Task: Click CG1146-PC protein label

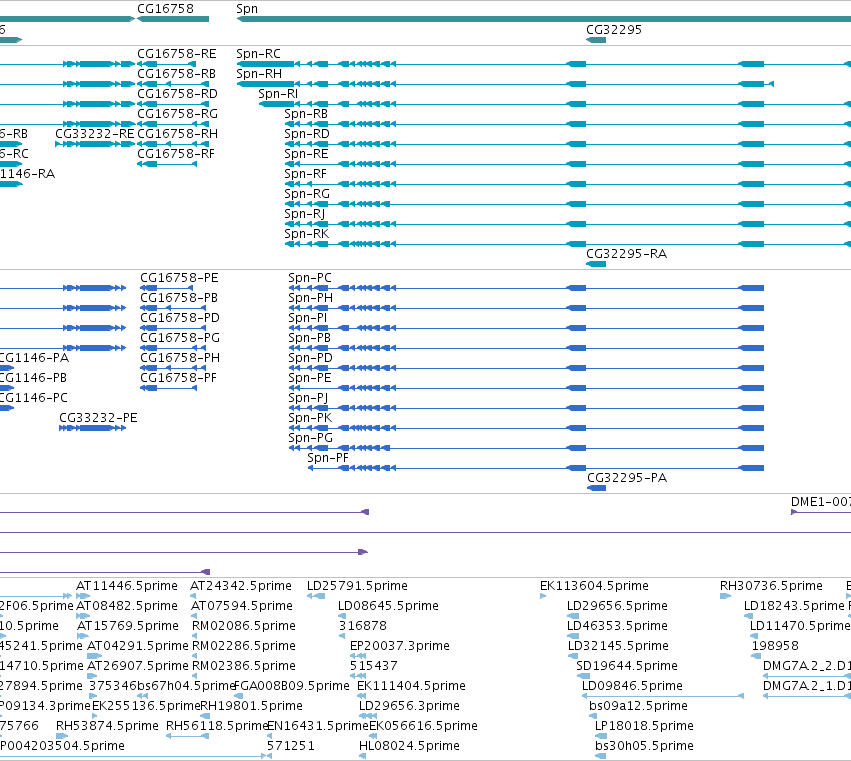Action: 34,398
